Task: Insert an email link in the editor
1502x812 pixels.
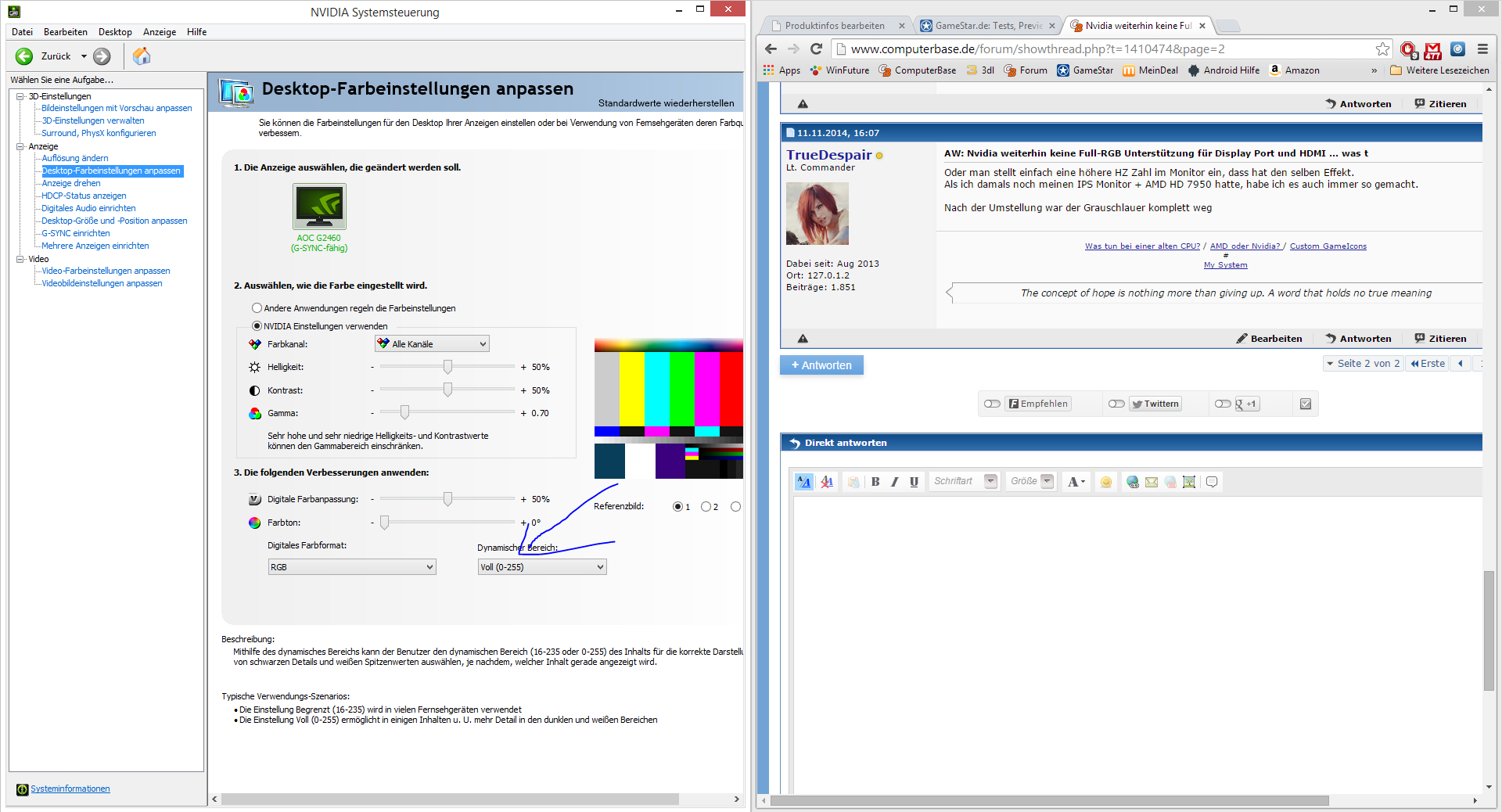Action: (1152, 482)
